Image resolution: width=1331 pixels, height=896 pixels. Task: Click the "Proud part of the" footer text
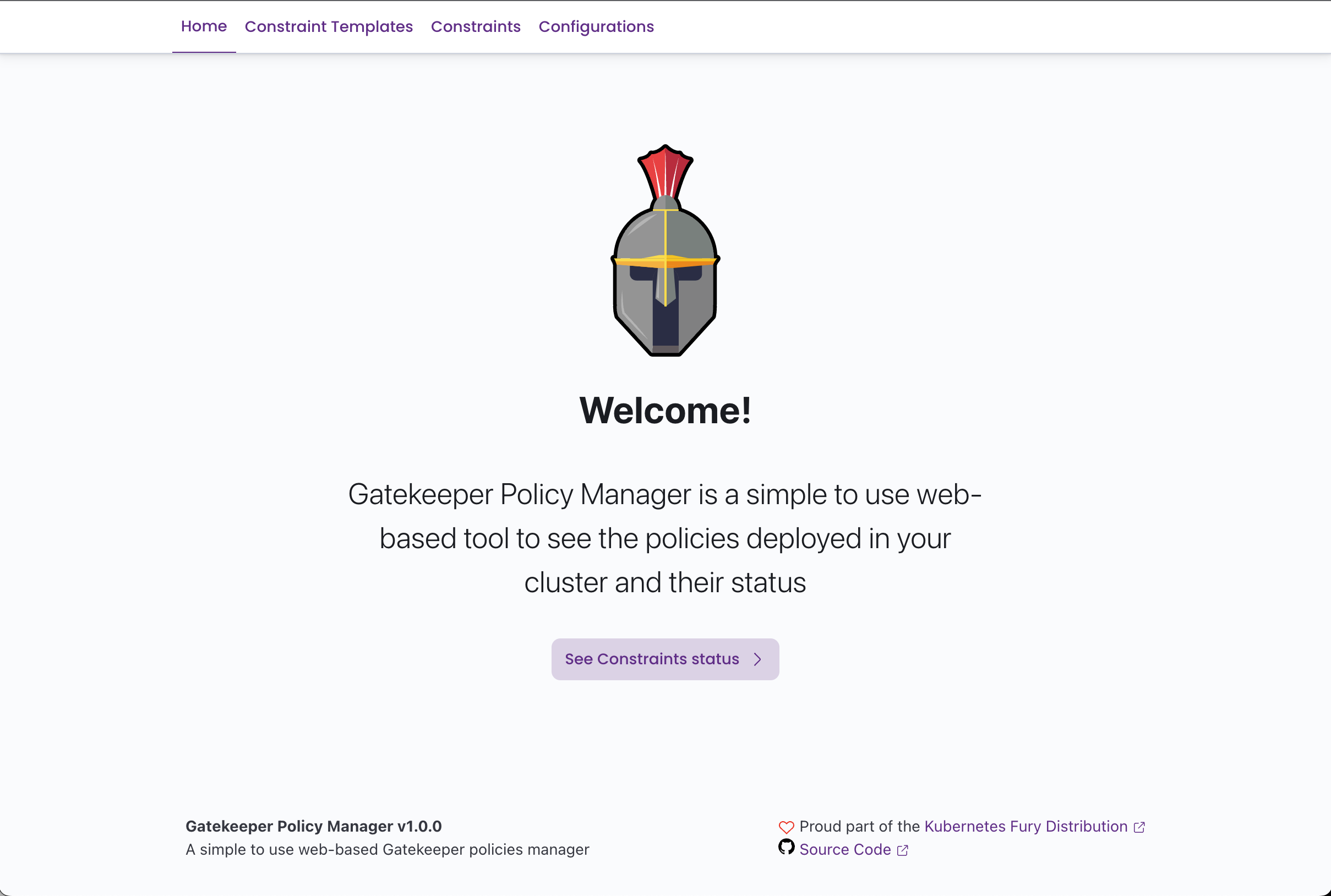tap(859, 826)
